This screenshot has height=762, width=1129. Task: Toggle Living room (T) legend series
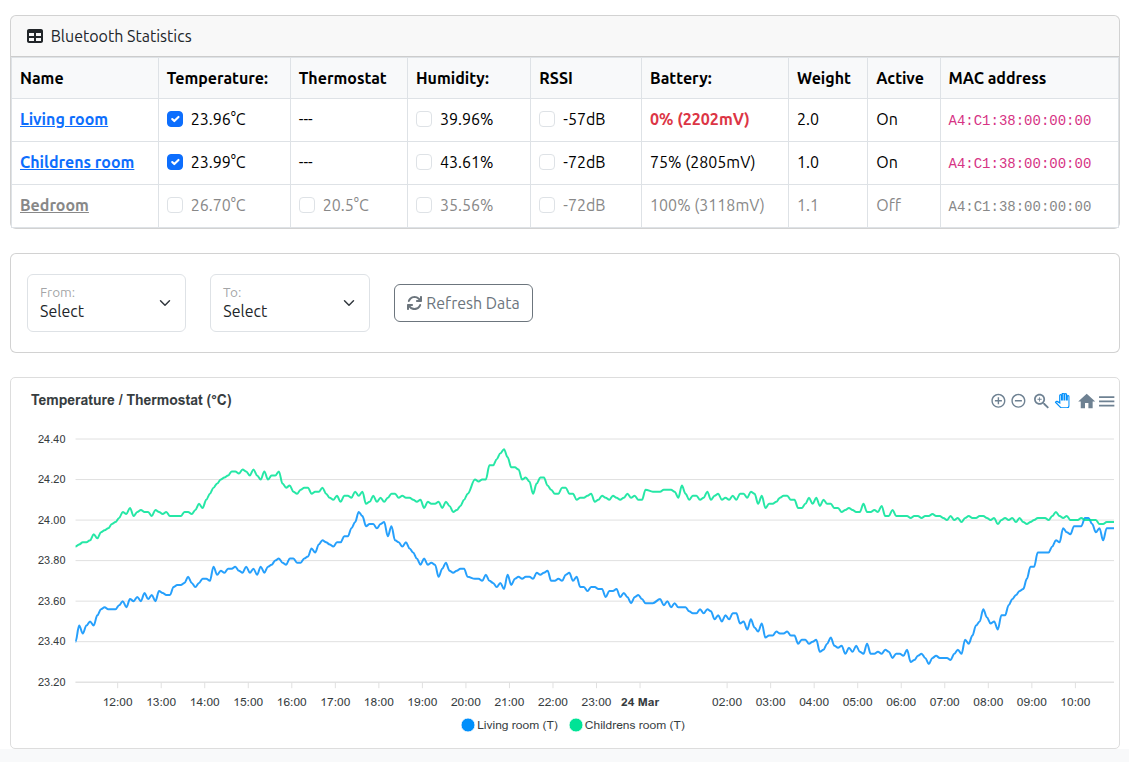[510, 725]
